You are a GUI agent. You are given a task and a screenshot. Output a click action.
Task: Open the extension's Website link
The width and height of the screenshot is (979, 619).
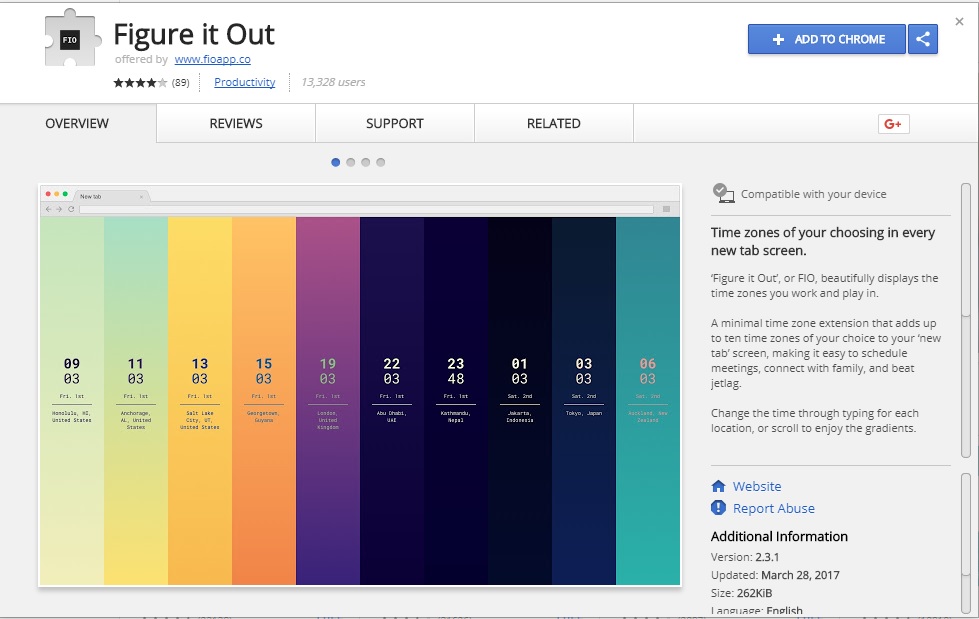(x=757, y=486)
